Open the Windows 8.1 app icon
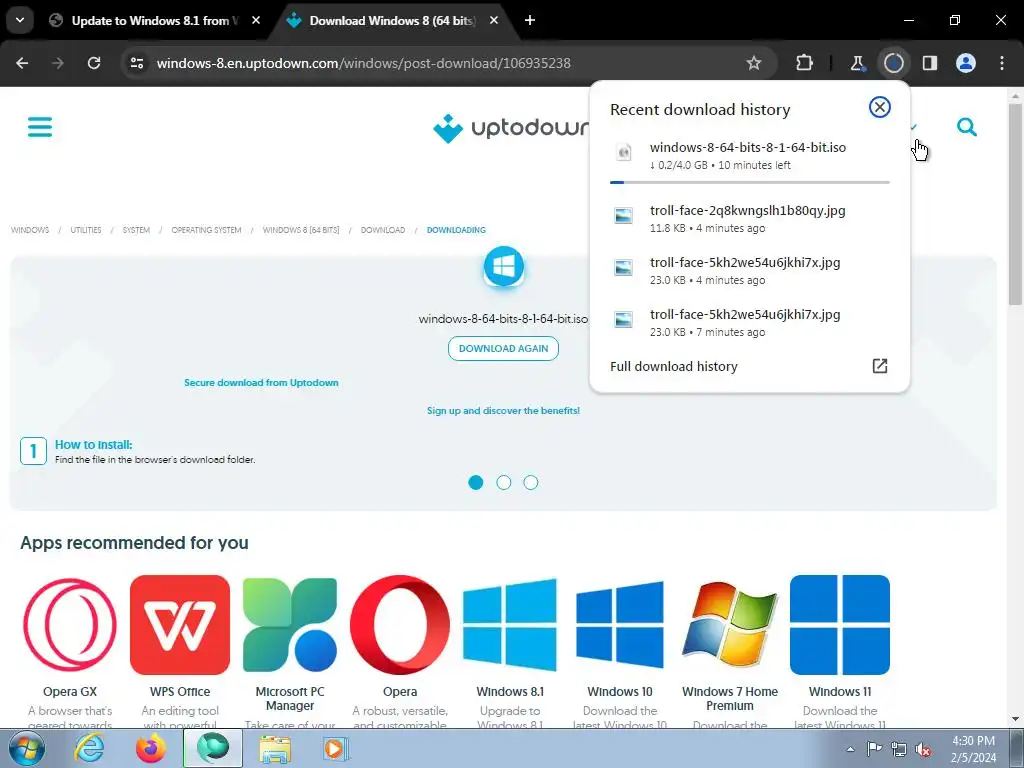 click(x=510, y=625)
